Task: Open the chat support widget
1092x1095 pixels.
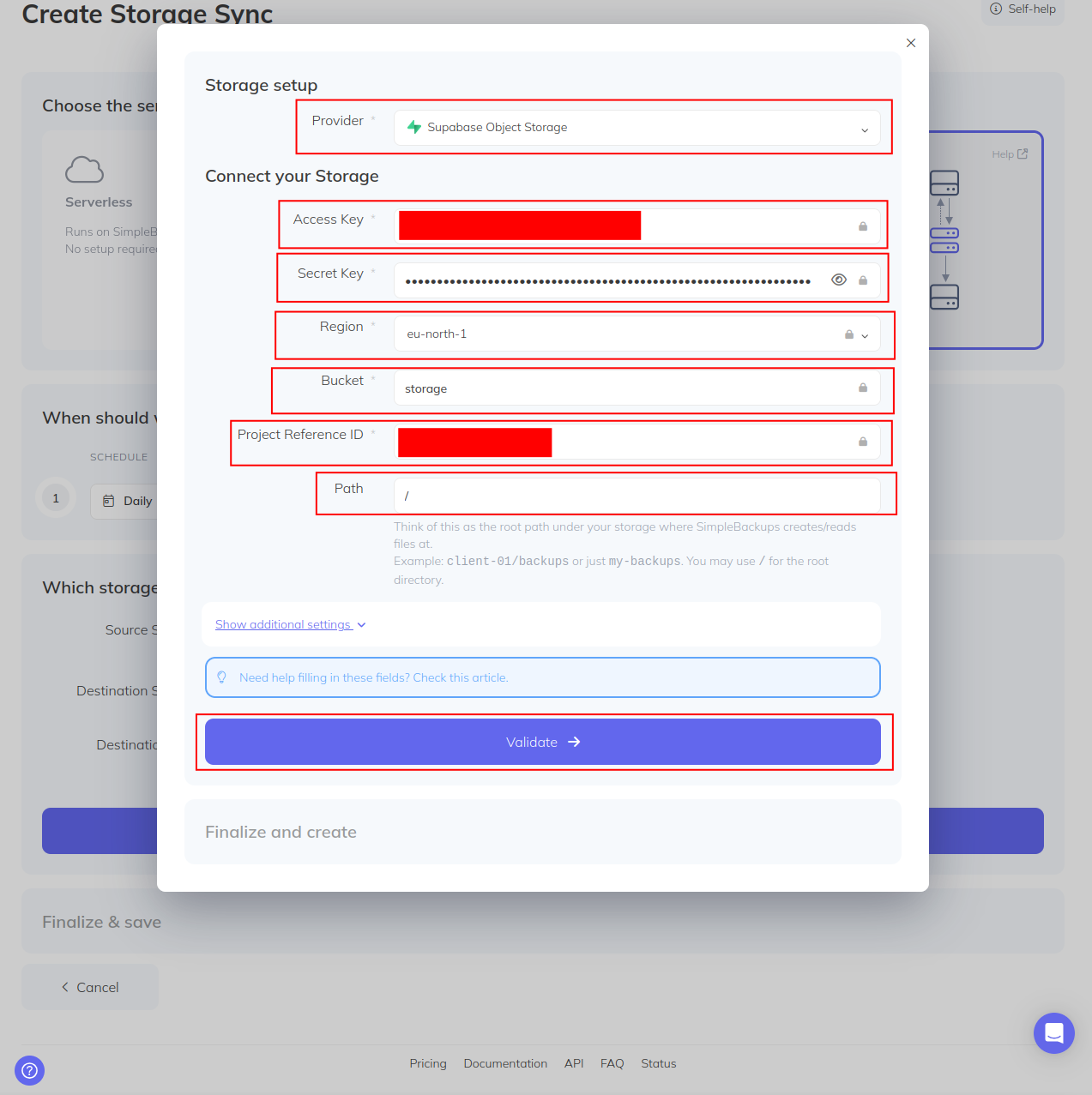Action: coord(1054,1033)
